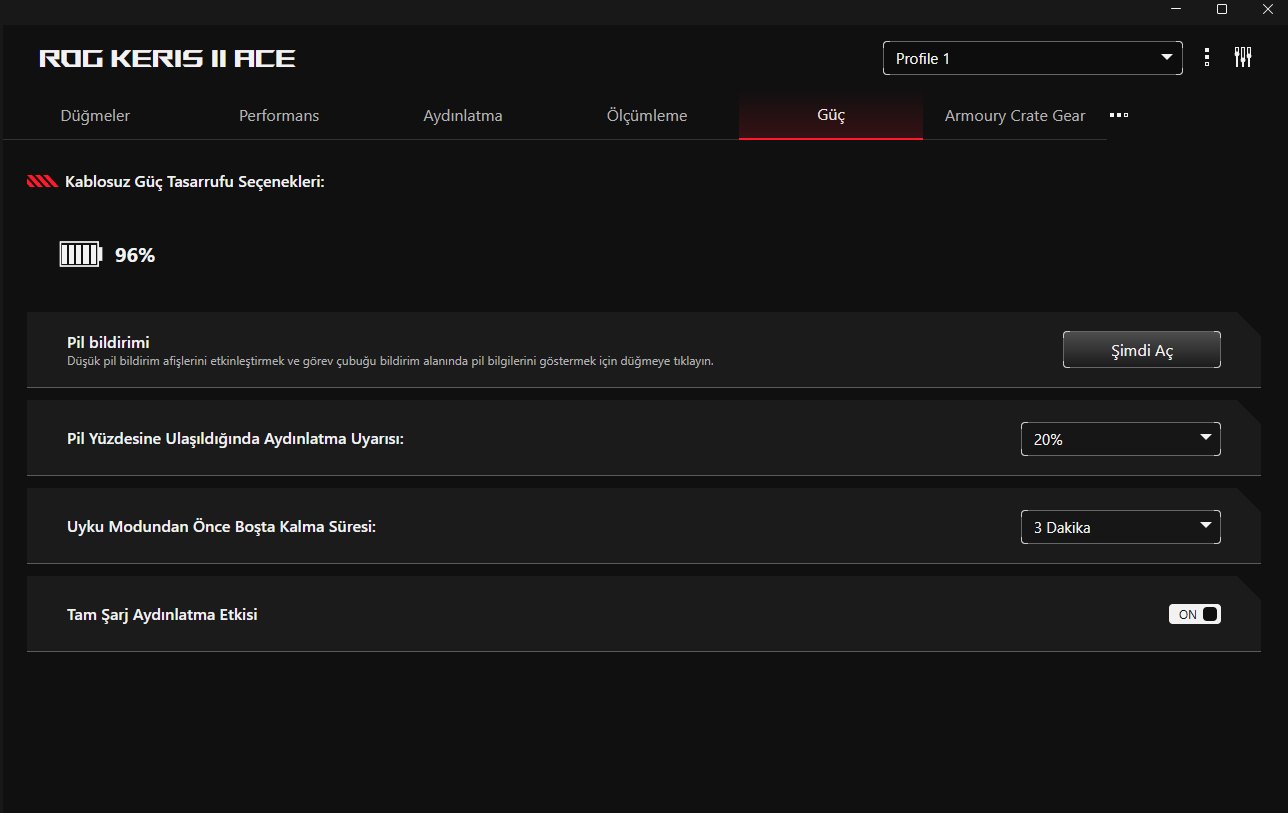Switch to the Düğmeler tab
This screenshot has width=1288, height=813.
coord(95,116)
